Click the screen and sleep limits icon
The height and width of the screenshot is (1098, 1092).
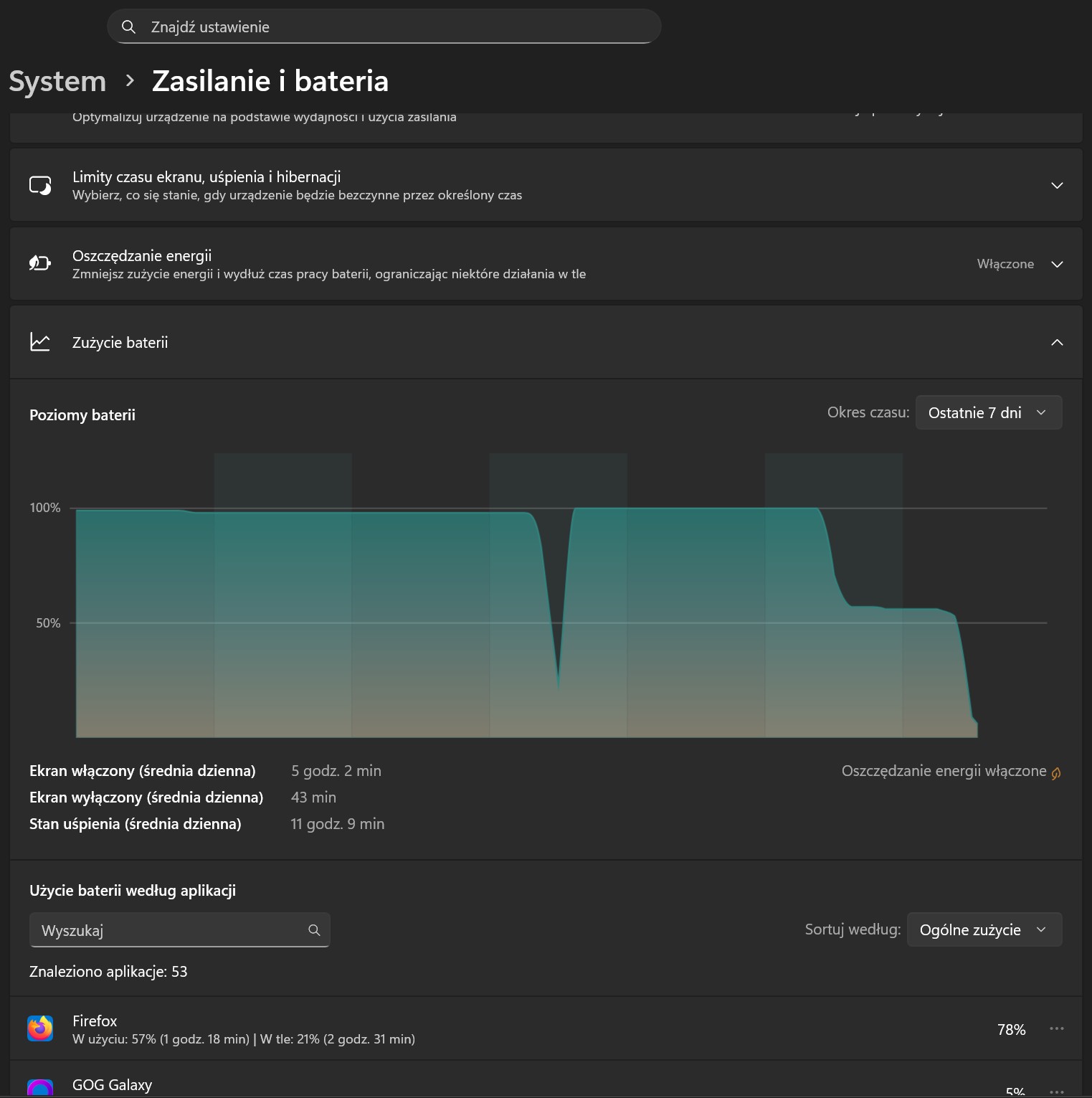pyautogui.click(x=40, y=186)
